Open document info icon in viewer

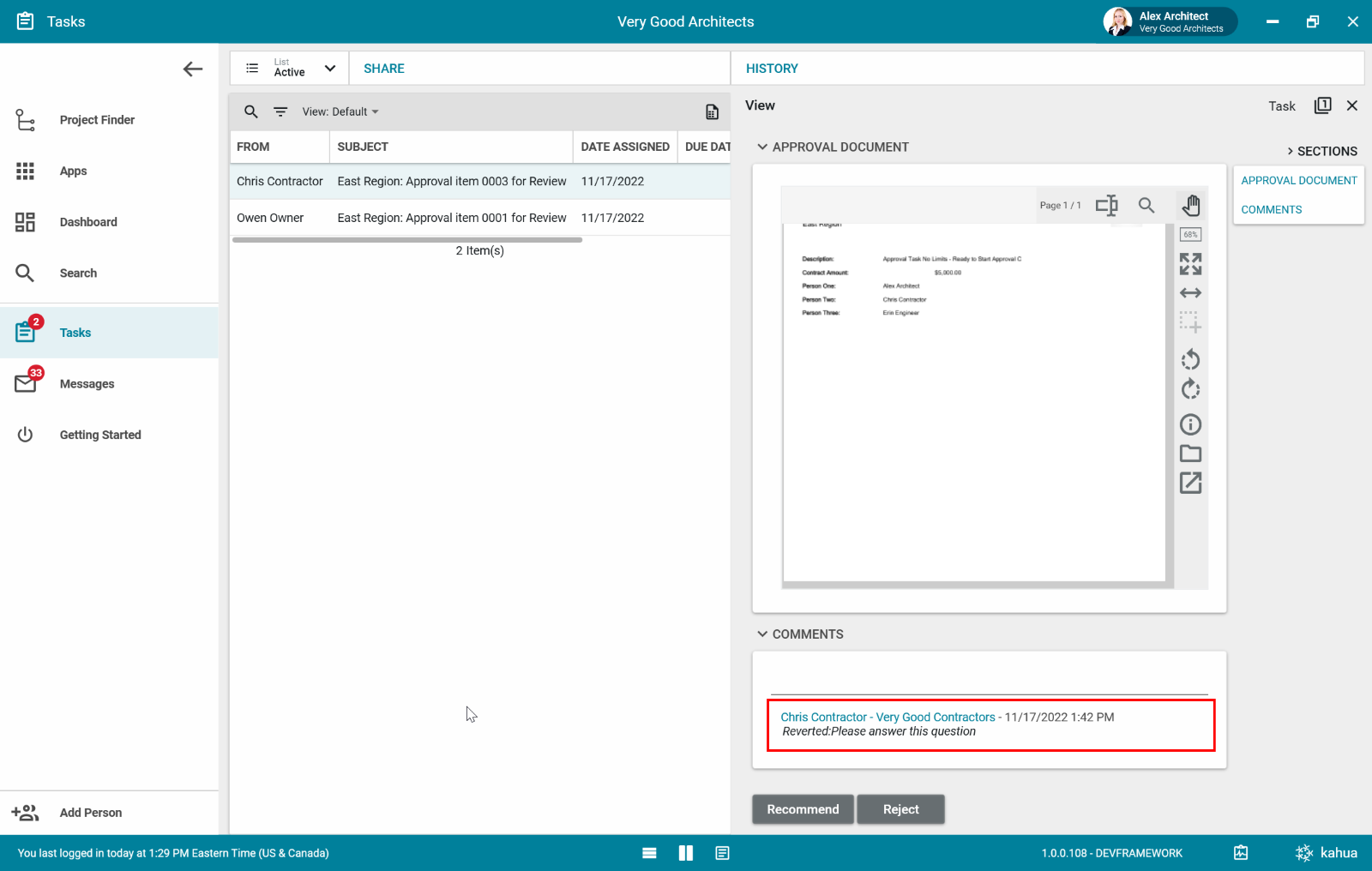(1190, 424)
